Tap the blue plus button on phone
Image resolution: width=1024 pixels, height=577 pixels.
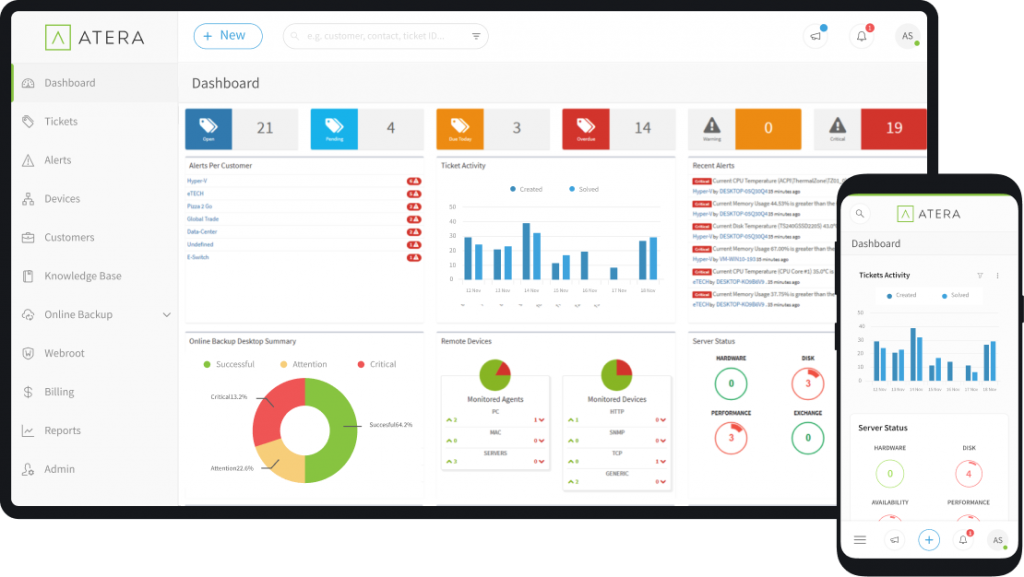[929, 540]
